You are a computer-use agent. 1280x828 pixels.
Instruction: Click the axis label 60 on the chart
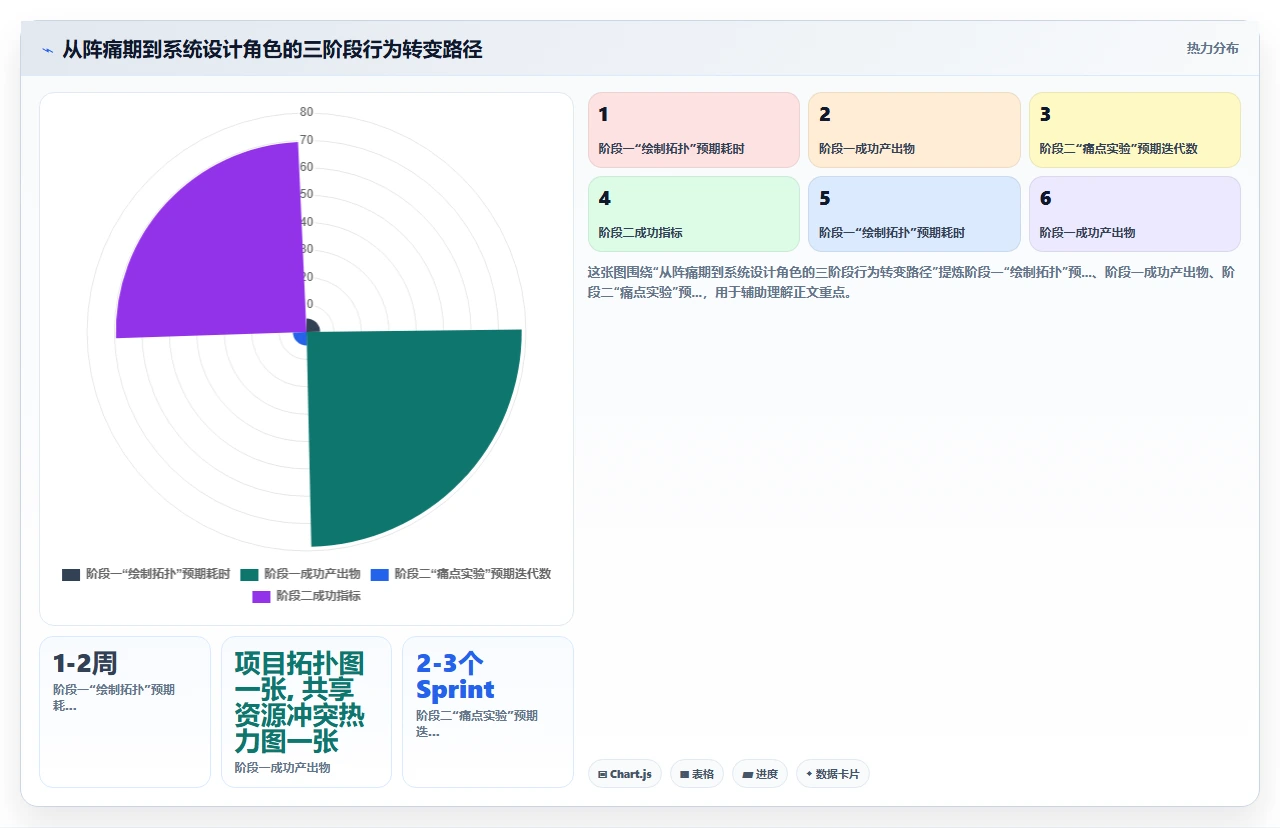point(306,167)
